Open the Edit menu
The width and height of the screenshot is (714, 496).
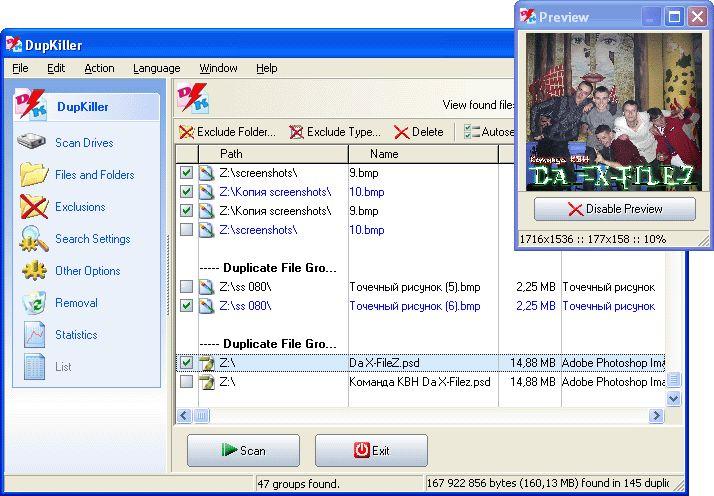coord(56,68)
